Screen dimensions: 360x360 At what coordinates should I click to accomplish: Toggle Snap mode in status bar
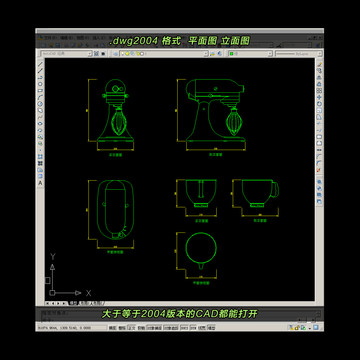(113, 328)
